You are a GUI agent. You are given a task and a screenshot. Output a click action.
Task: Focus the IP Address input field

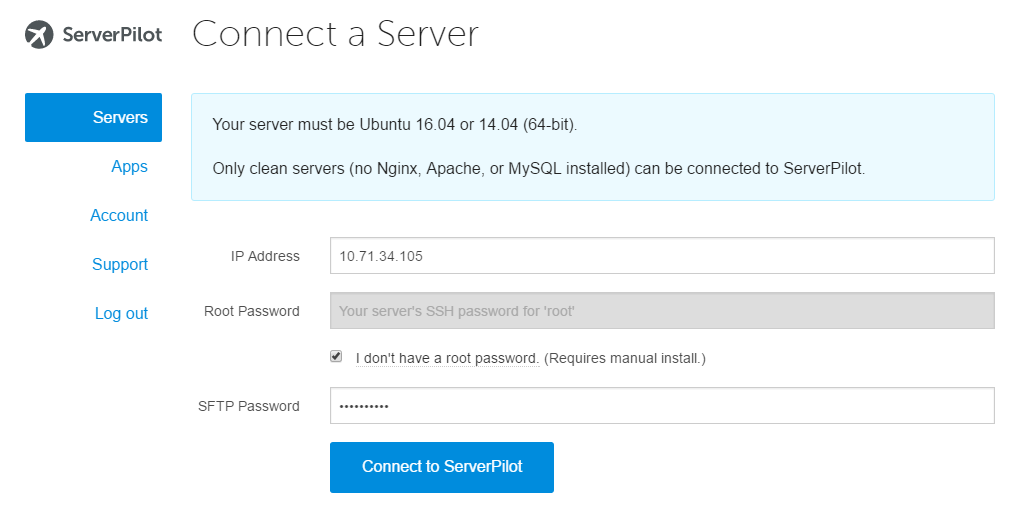[x=662, y=256]
